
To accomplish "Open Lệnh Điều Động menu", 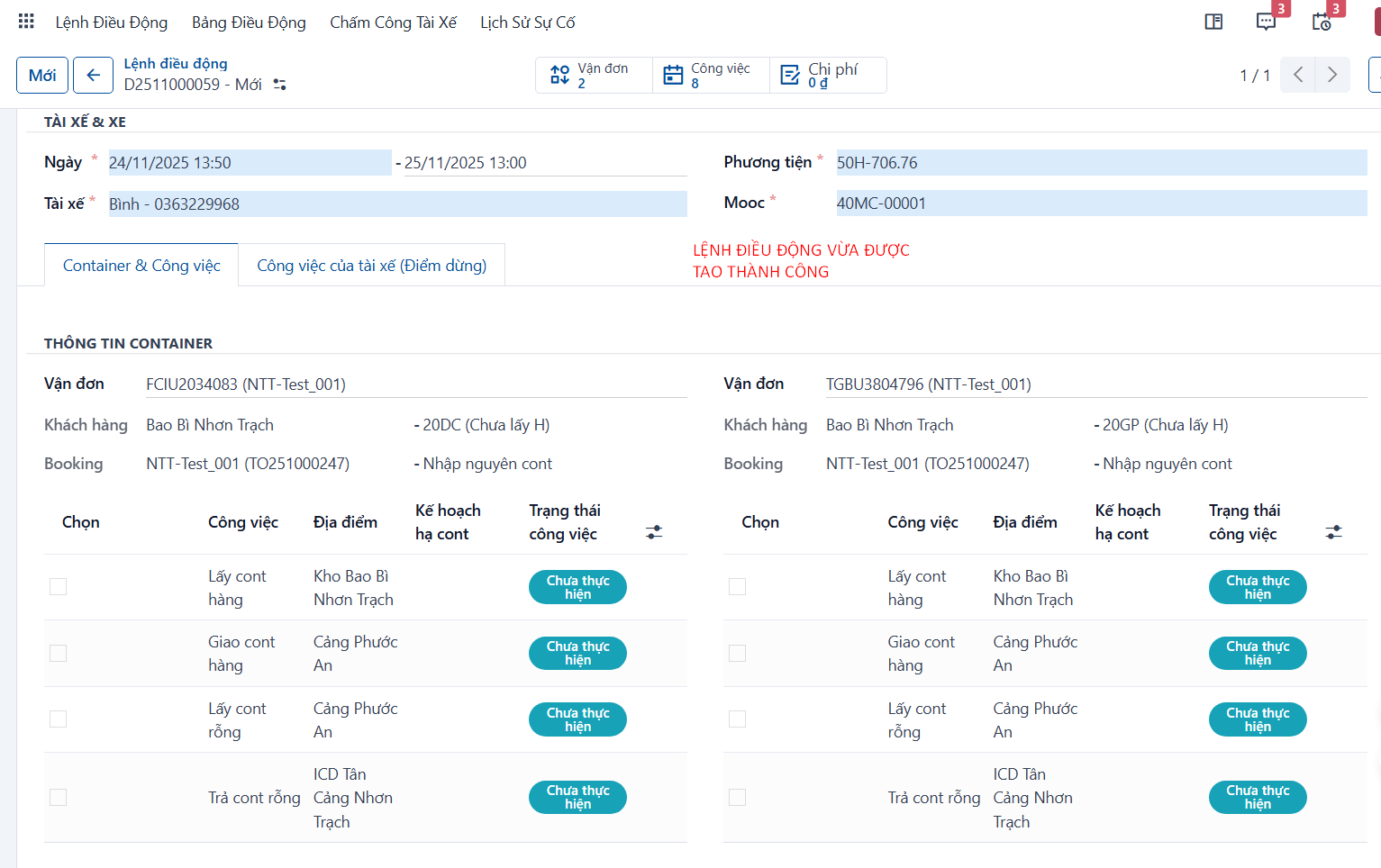I will coord(111,22).
